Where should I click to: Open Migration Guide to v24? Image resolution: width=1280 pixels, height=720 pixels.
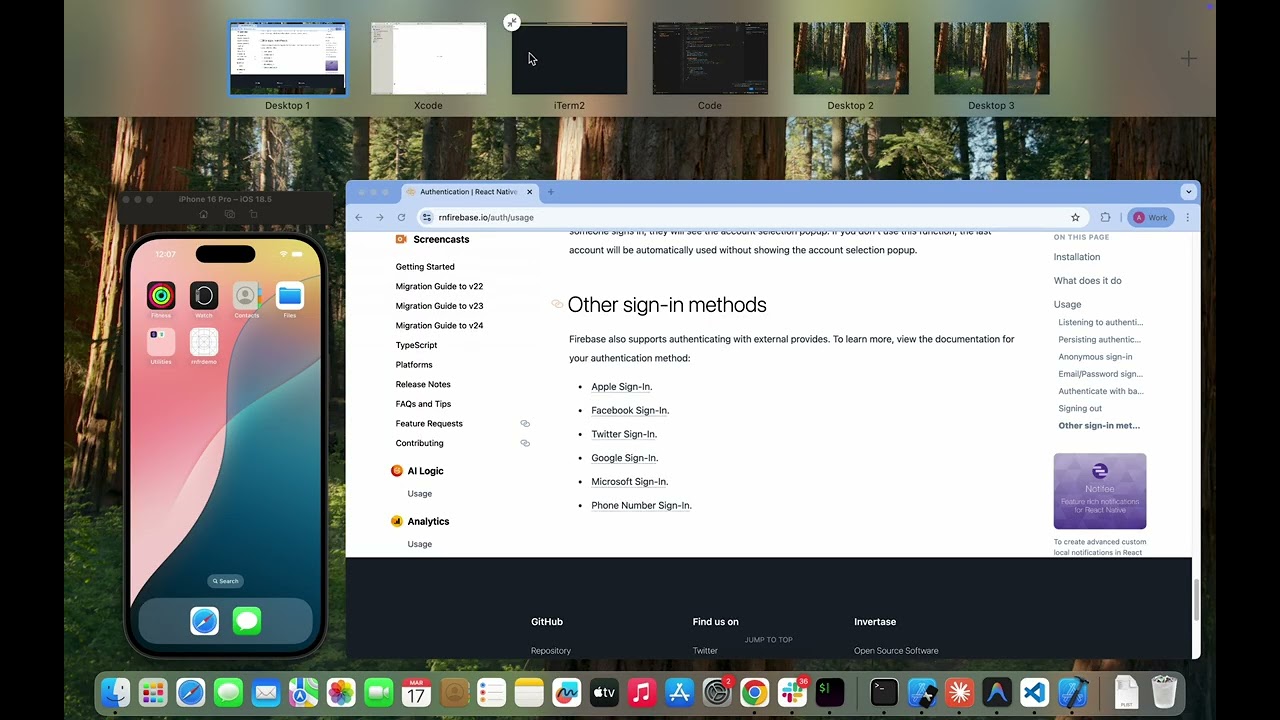coord(439,325)
